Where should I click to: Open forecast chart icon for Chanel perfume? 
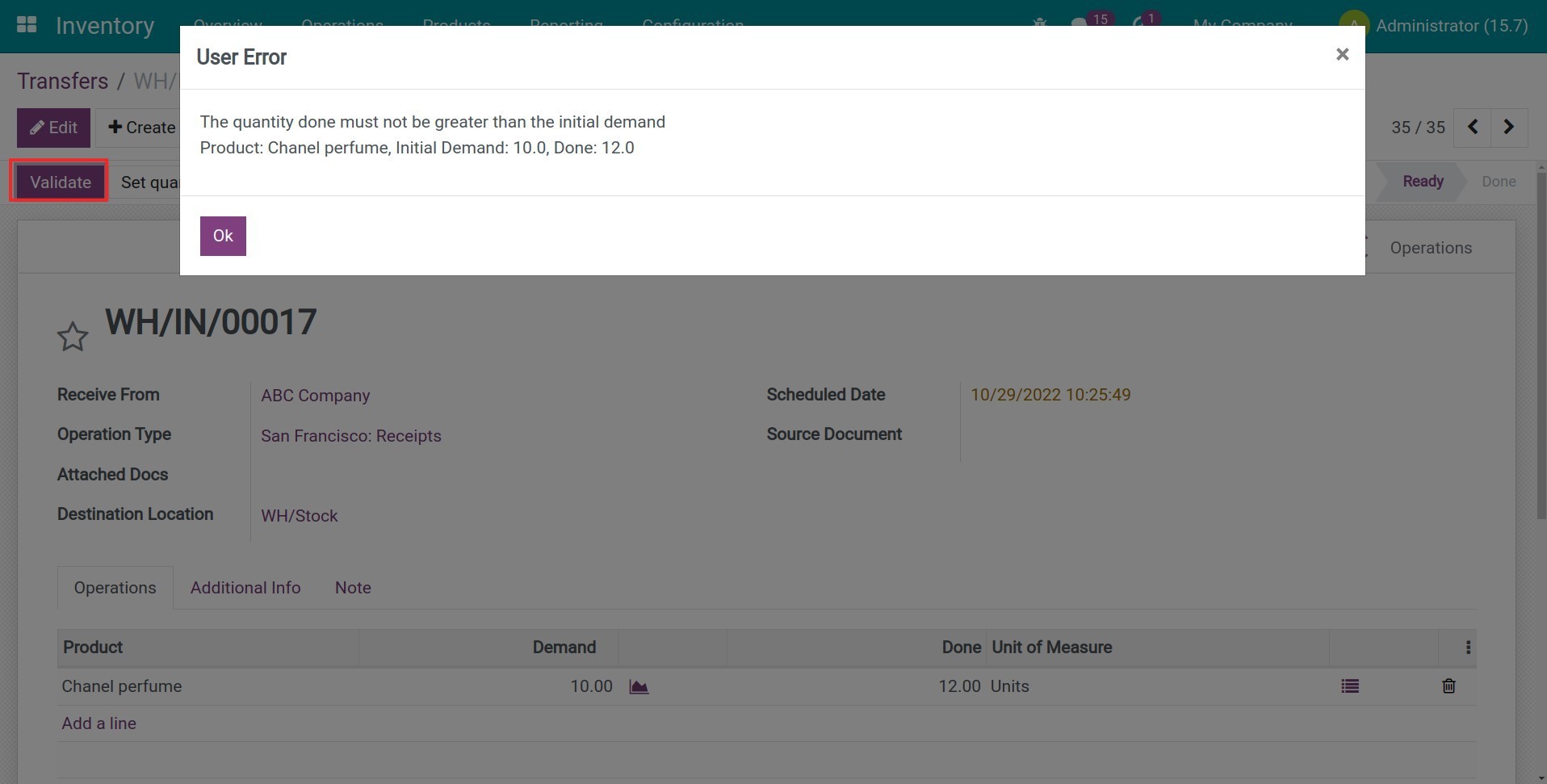[x=639, y=686]
